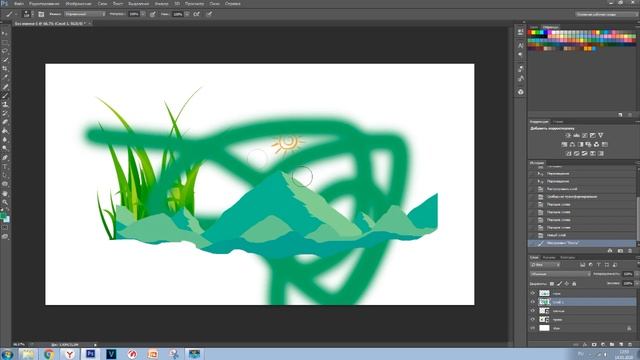Click the add layer mask icon
This screenshot has width=640, height=360.
pyautogui.click(x=594, y=344)
